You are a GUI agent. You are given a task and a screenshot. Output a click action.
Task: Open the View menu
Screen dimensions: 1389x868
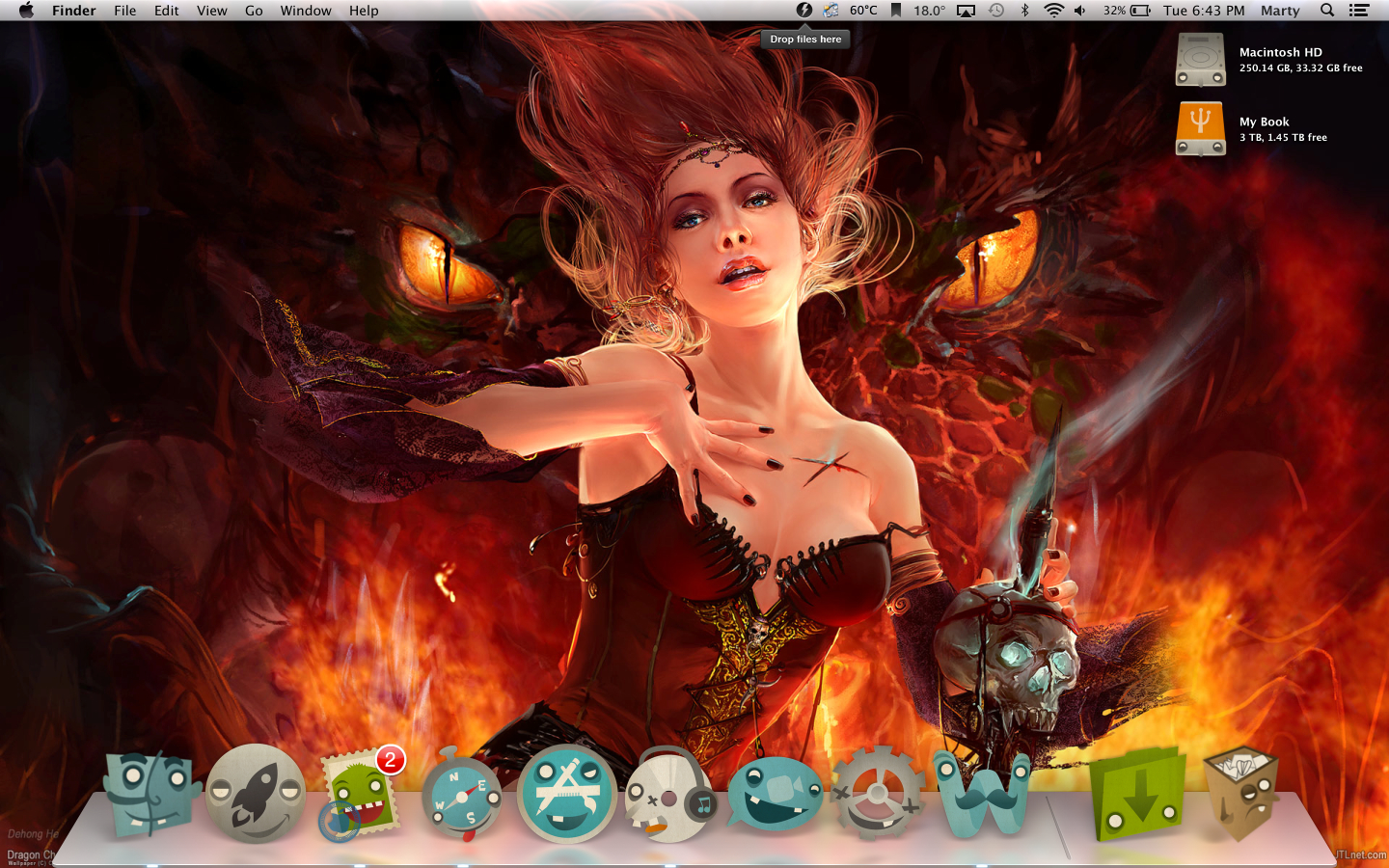[212, 11]
